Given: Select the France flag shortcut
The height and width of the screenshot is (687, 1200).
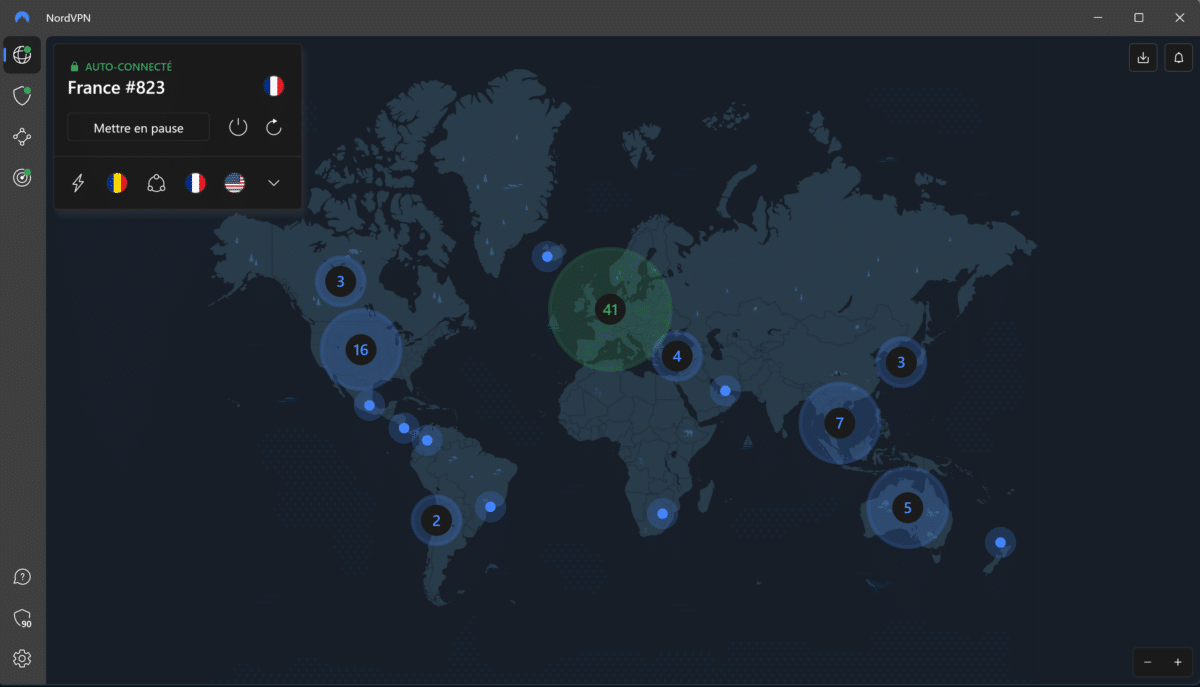Looking at the screenshot, I should click(195, 183).
